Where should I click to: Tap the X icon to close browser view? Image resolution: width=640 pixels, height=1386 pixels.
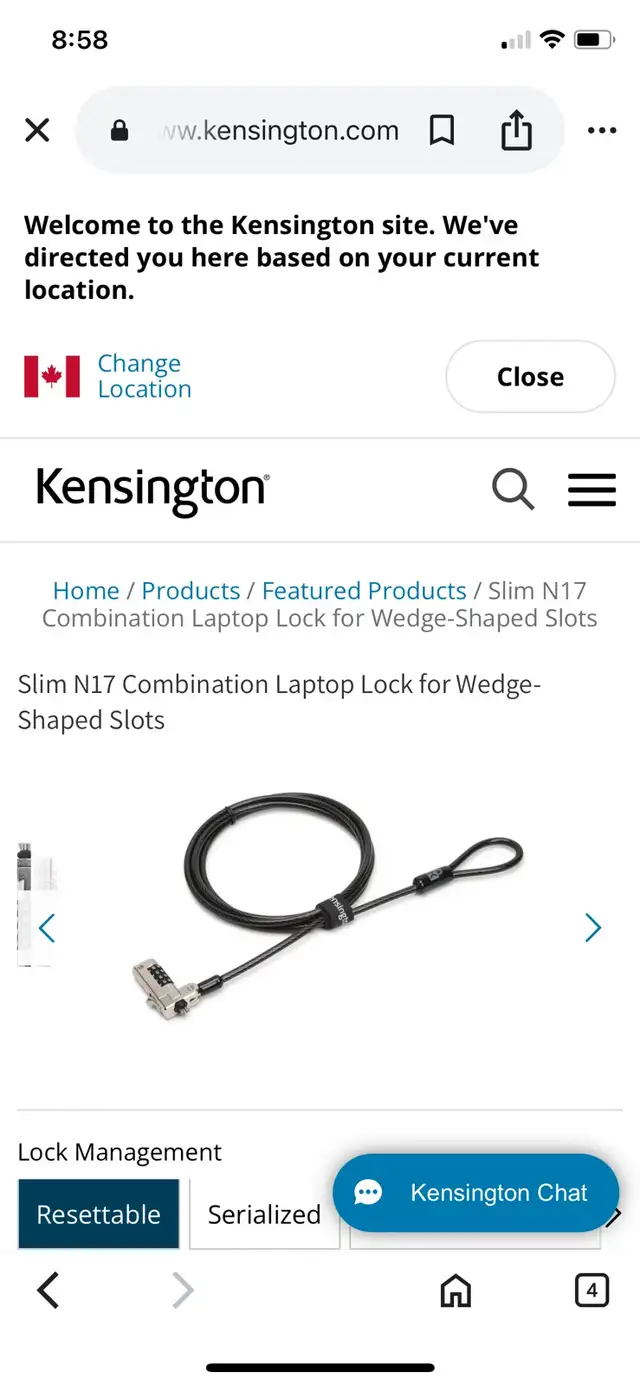(37, 130)
